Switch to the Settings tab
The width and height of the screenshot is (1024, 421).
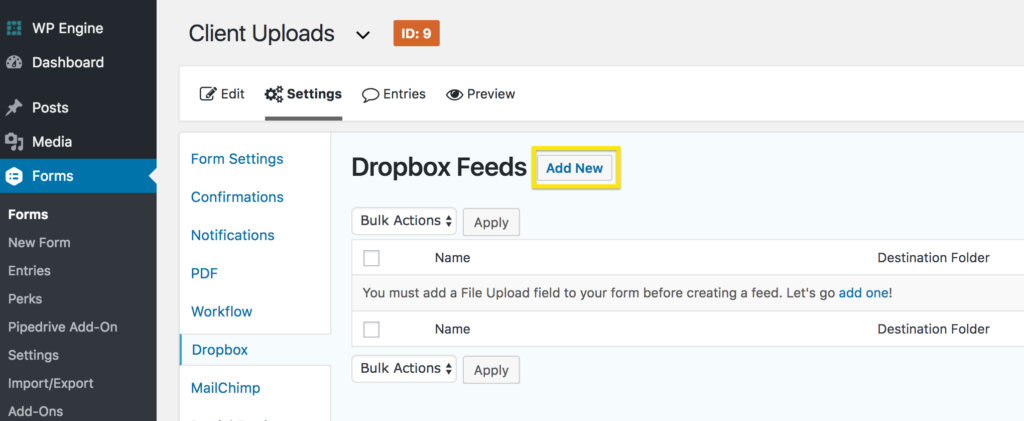[303, 94]
